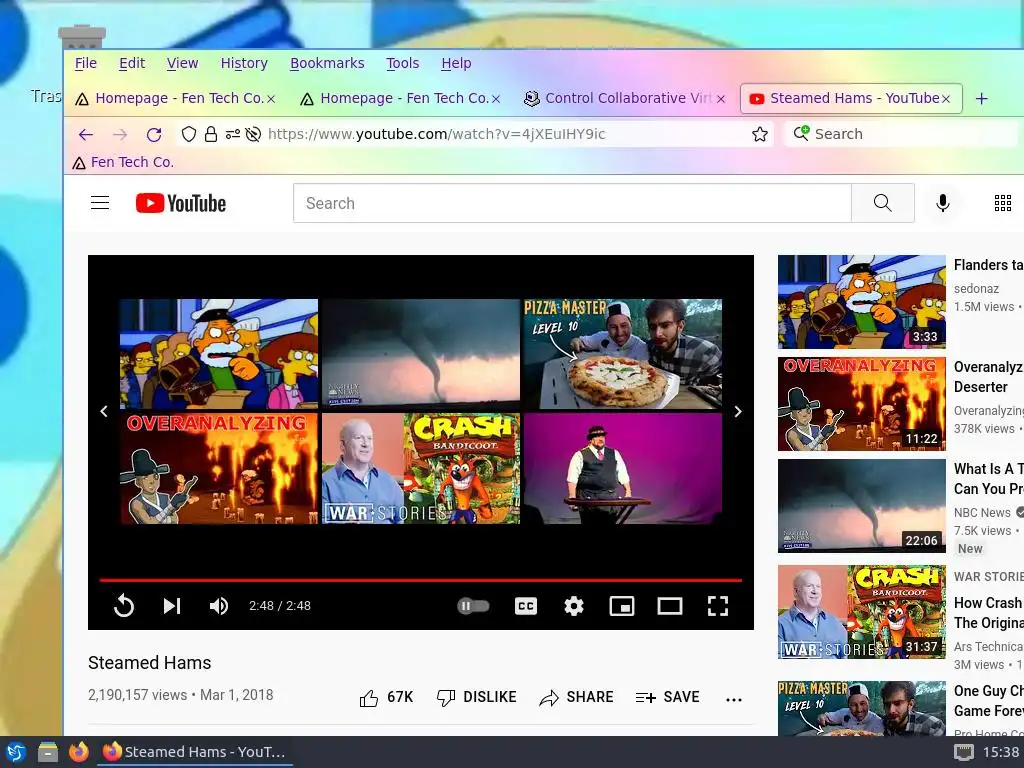Show next endscreen suggestions arrow
1024x768 pixels.
[x=738, y=411]
